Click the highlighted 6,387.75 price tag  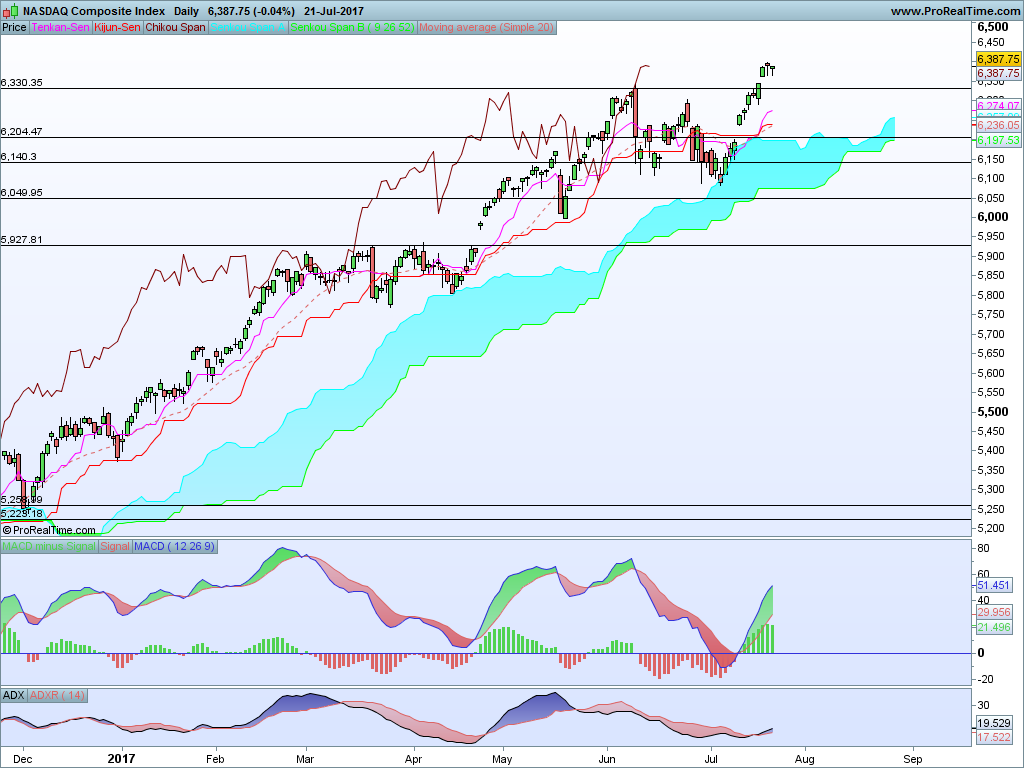coord(996,60)
